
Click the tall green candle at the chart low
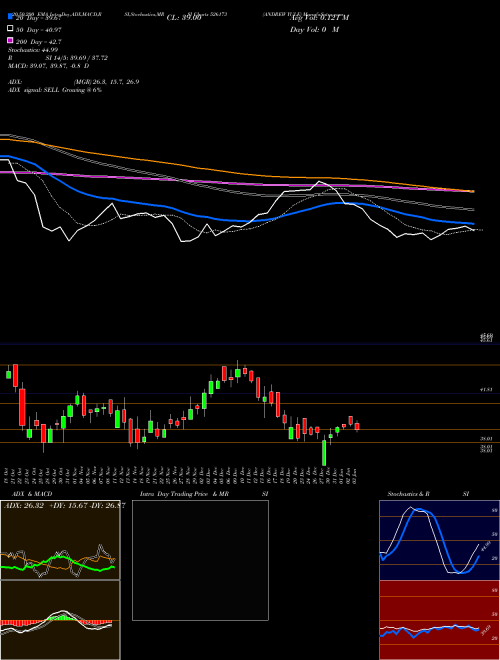tap(324, 453)
